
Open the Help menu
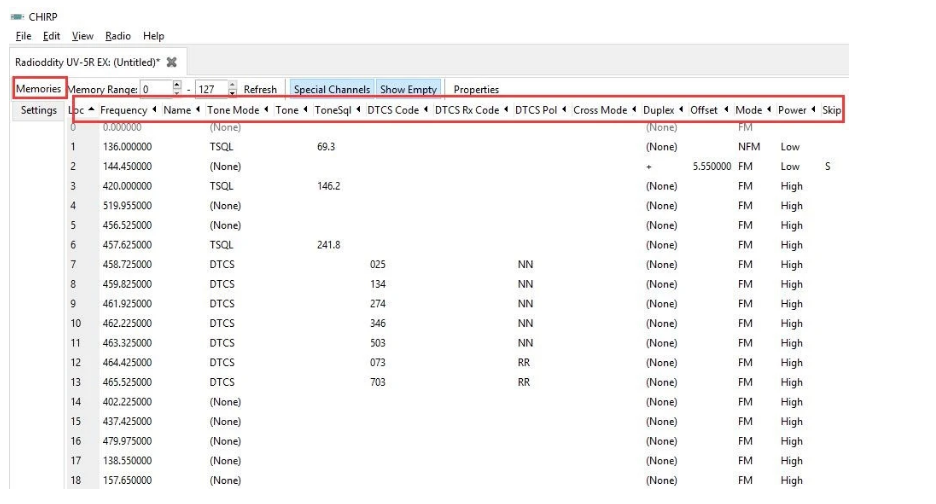[153, 36]
